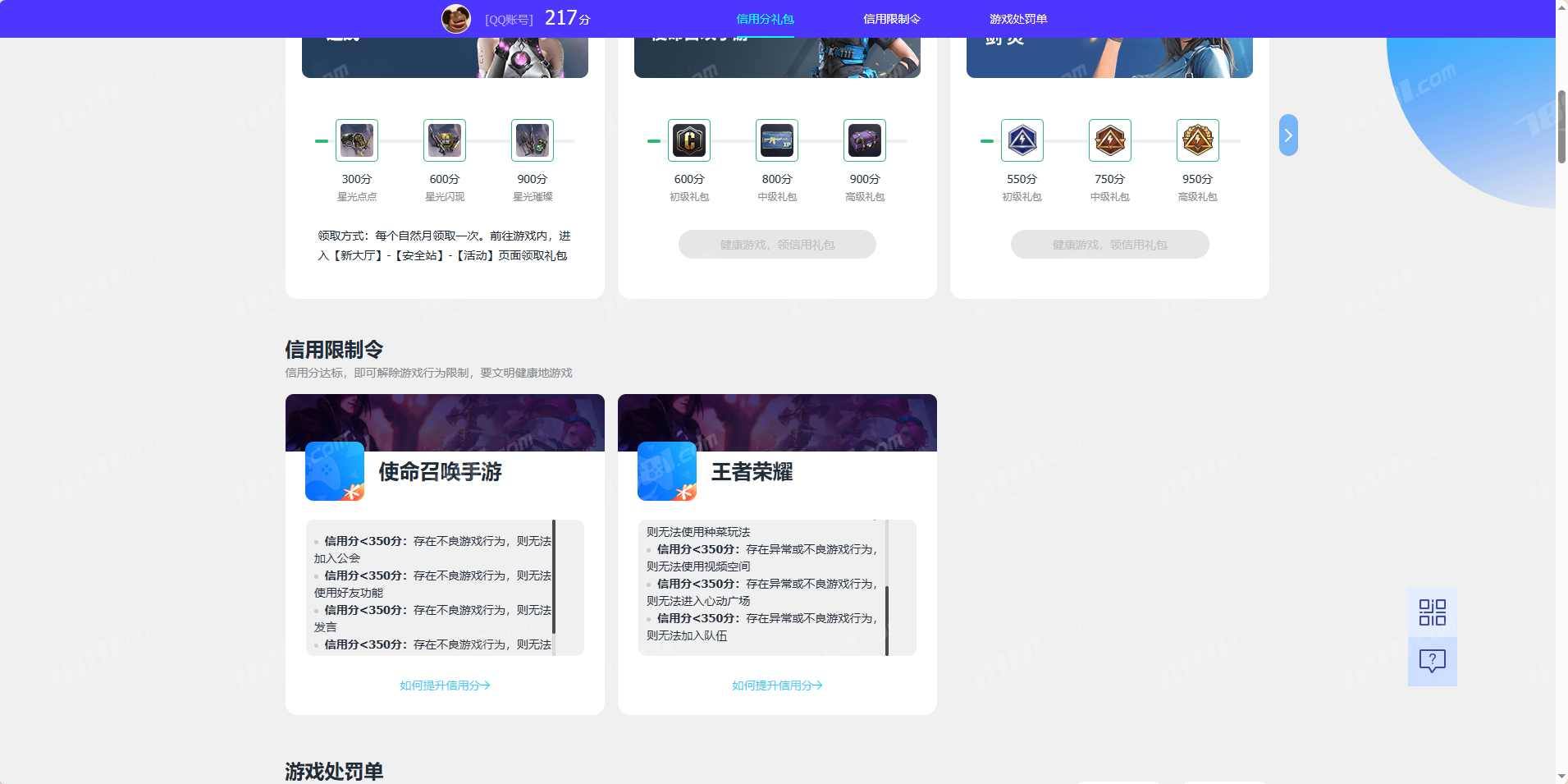1568x784 pixels.
Task: Click the right card banner image
Action: point(1109,57)
